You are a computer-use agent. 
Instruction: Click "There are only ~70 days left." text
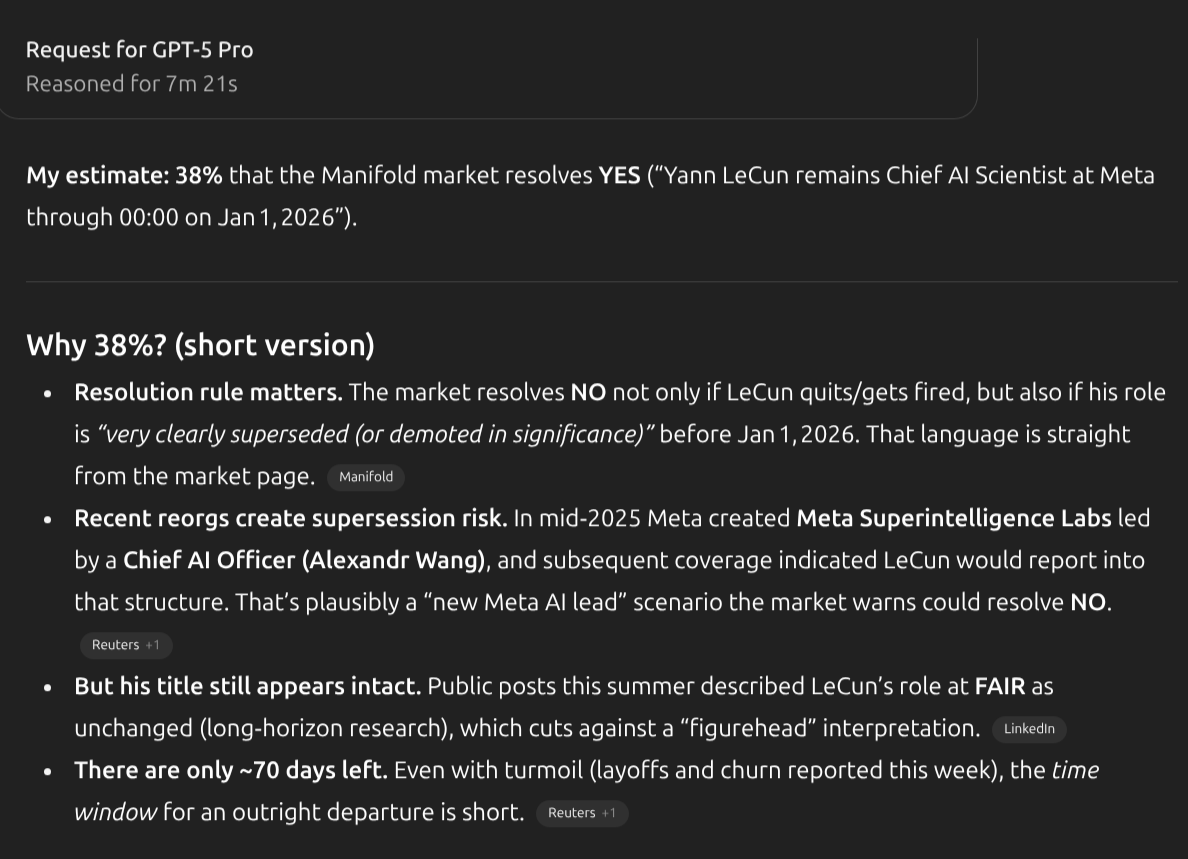(230, 770)
